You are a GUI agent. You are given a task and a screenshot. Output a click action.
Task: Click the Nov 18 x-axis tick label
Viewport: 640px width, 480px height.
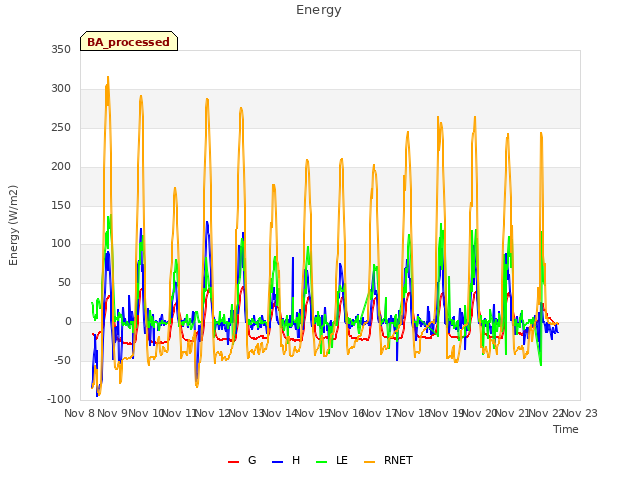point(413,413)
